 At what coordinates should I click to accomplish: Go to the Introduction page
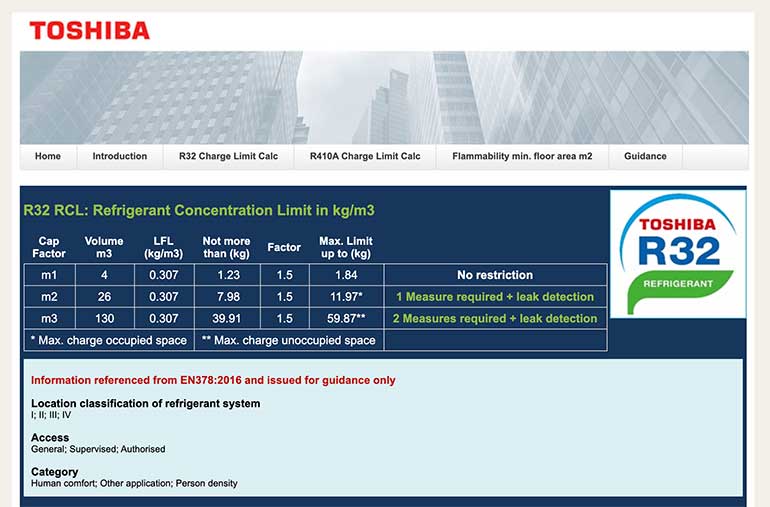tap(120, 156)
